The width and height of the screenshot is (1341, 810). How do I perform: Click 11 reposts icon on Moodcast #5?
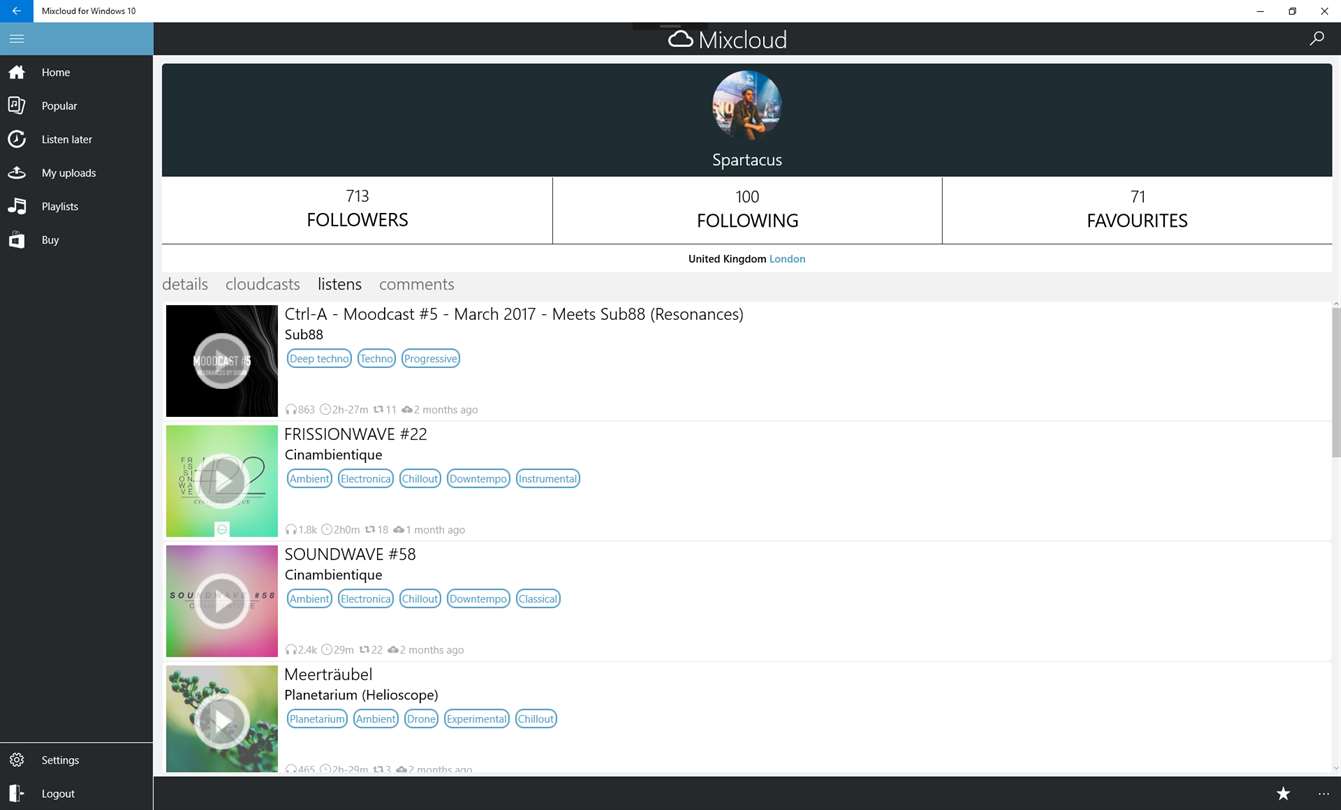[379, 409]
